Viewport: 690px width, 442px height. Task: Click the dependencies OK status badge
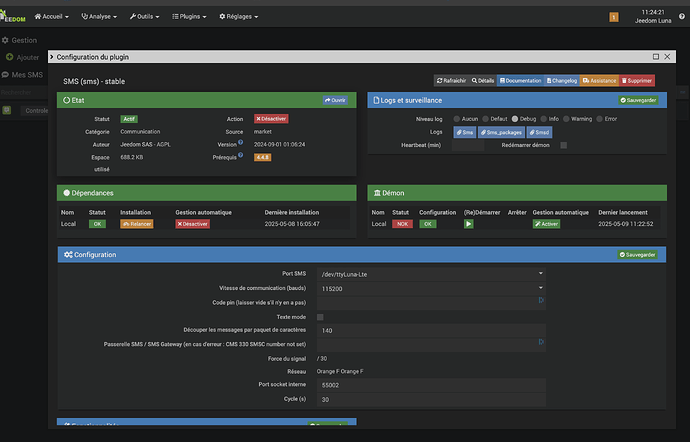pyautogui.click(x=97, y=224)
